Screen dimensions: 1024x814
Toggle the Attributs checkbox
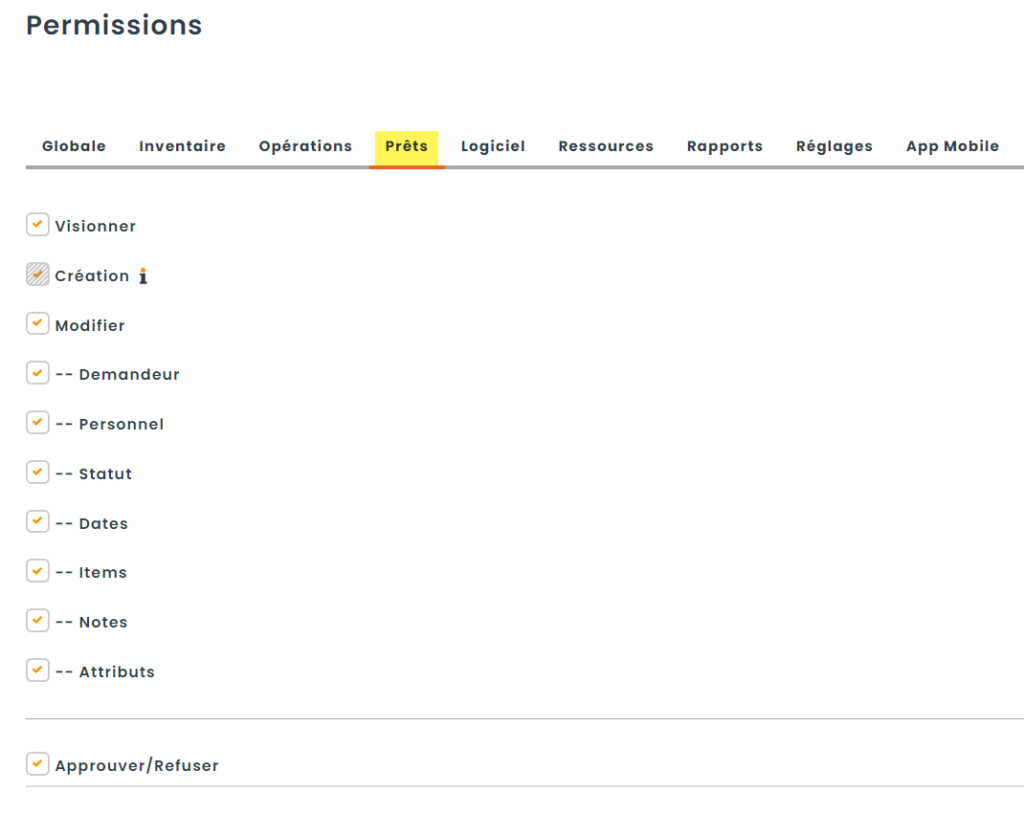click(x=37, y=670)
